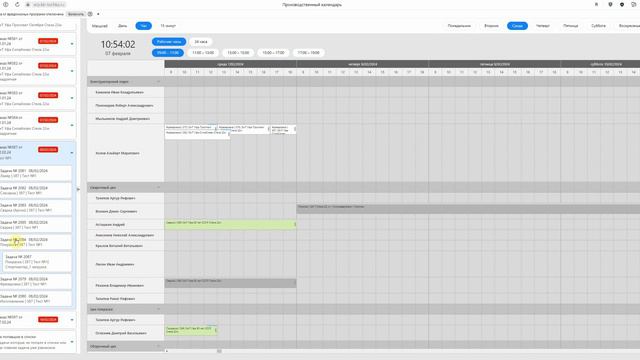Expand the last order card below task №2080
Image resolution: width=640 pixels, height=360 pixels.
(72, 320)
